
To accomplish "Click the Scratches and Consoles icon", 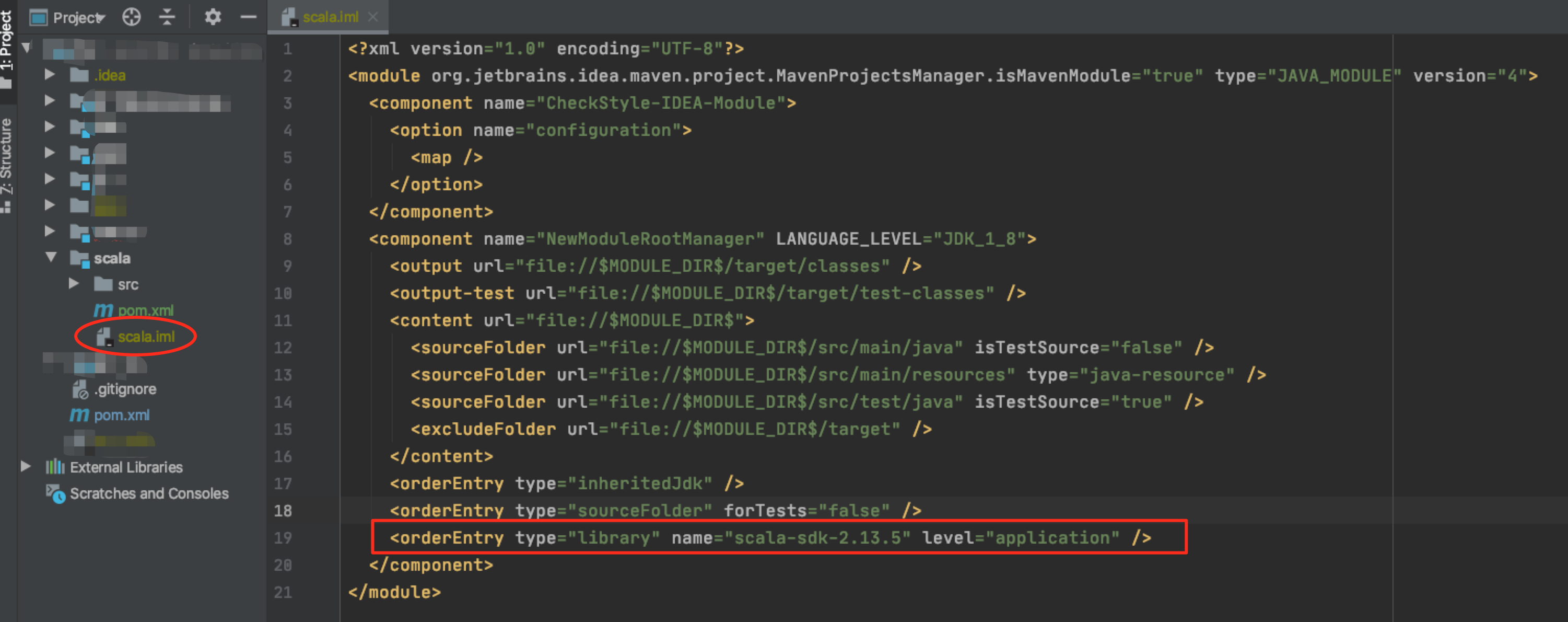I will point(55,493).
